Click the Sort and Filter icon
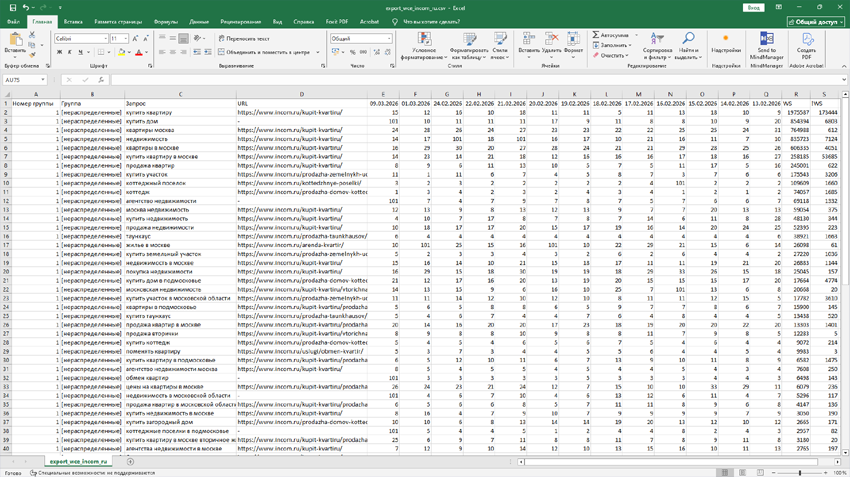Viewport: 850px width, 477px height. 656,39
